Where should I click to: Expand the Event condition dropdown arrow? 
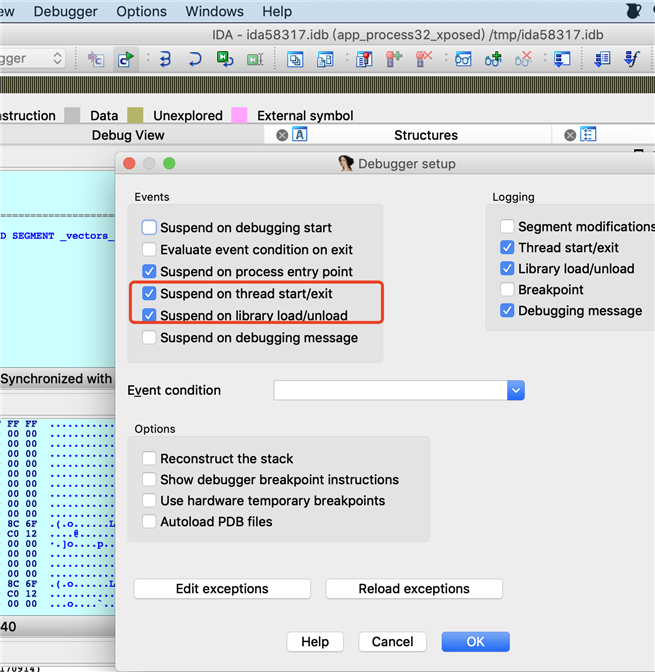tap(516, 390)
